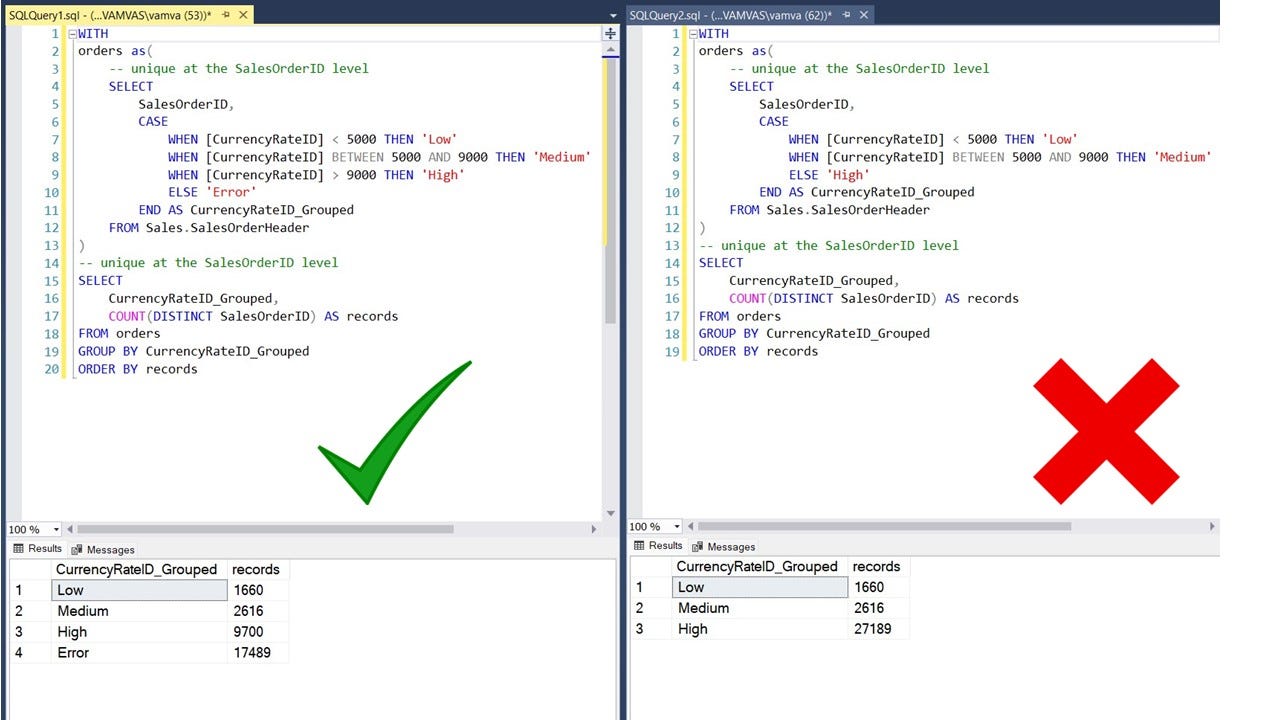Viewport: 1280px width, 720px height.
Task: Collapse the WITH block in SQLQuery2
Action: tap(693, 34)
